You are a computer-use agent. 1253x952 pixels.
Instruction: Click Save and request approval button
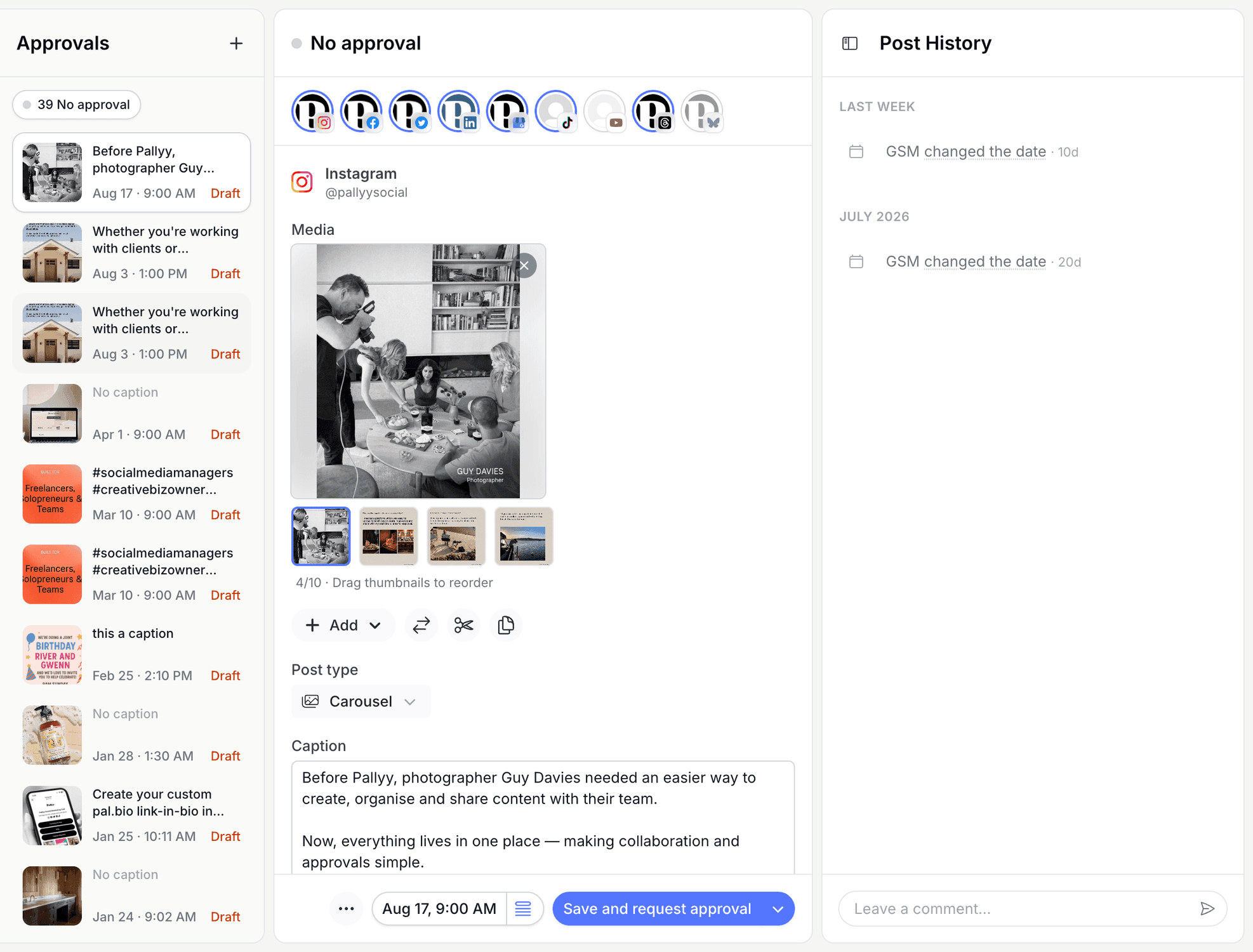pyautogui.click(x=657, y=909)
